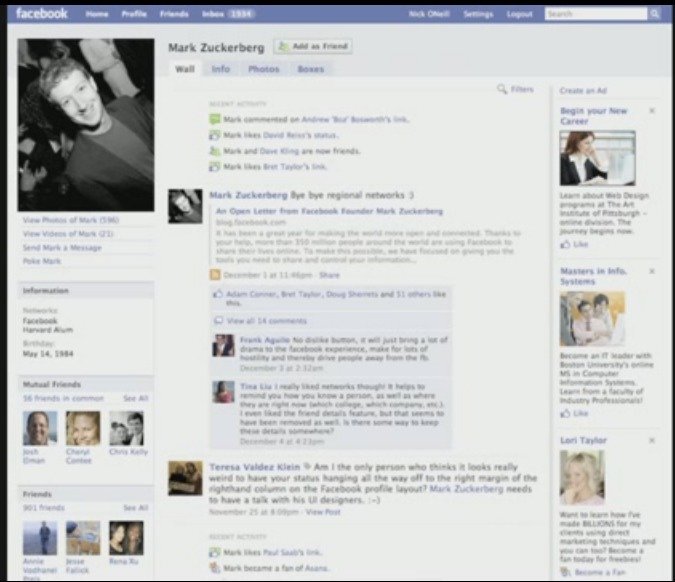
Task: Click comment icon beside Bosworth's link activity
Action: pyautogui.click(x=214, y=119)
